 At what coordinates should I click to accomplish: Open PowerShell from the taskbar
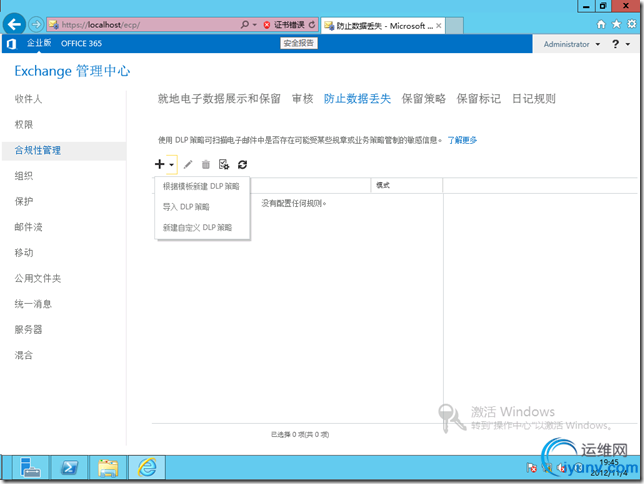[x=69, y=468]
